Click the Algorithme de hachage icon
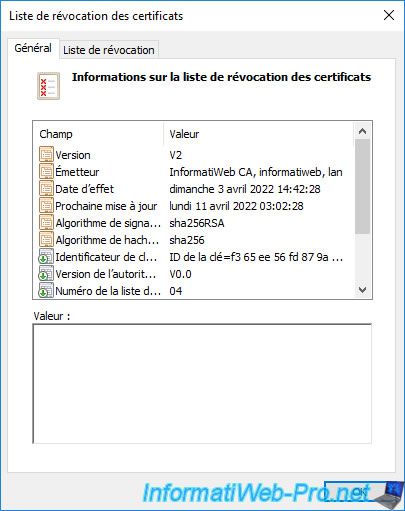 click(46, 240)
